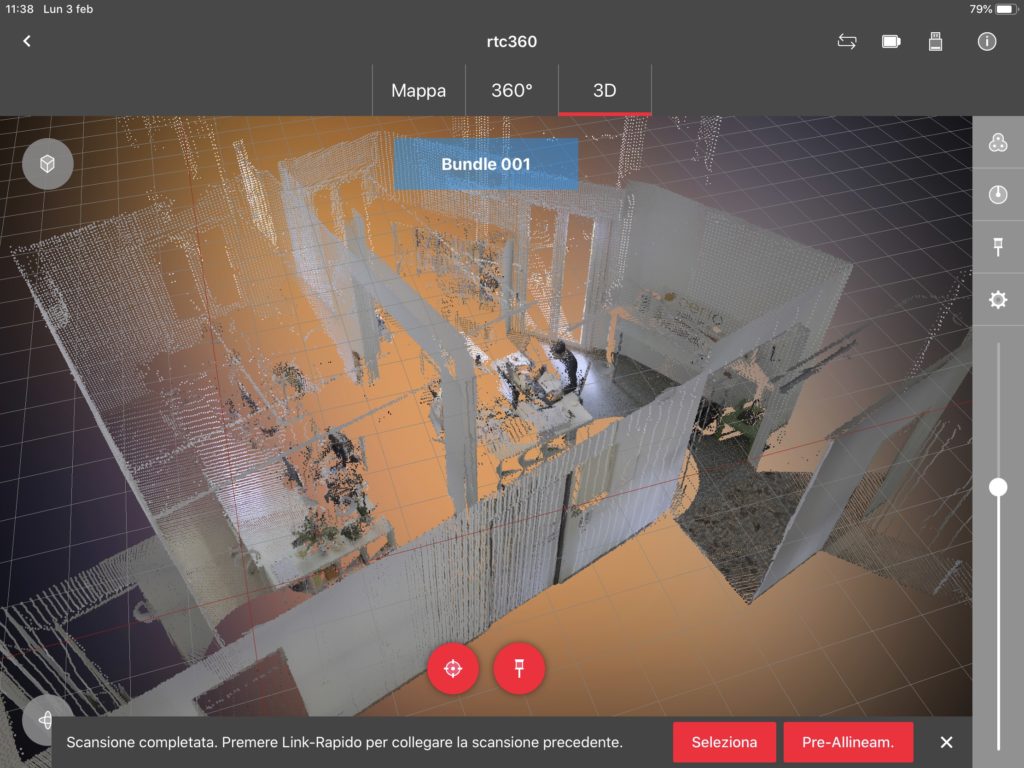1024x768 pixels.
Task: Tap the red pin marker button
Action: [x=519, y=668]
